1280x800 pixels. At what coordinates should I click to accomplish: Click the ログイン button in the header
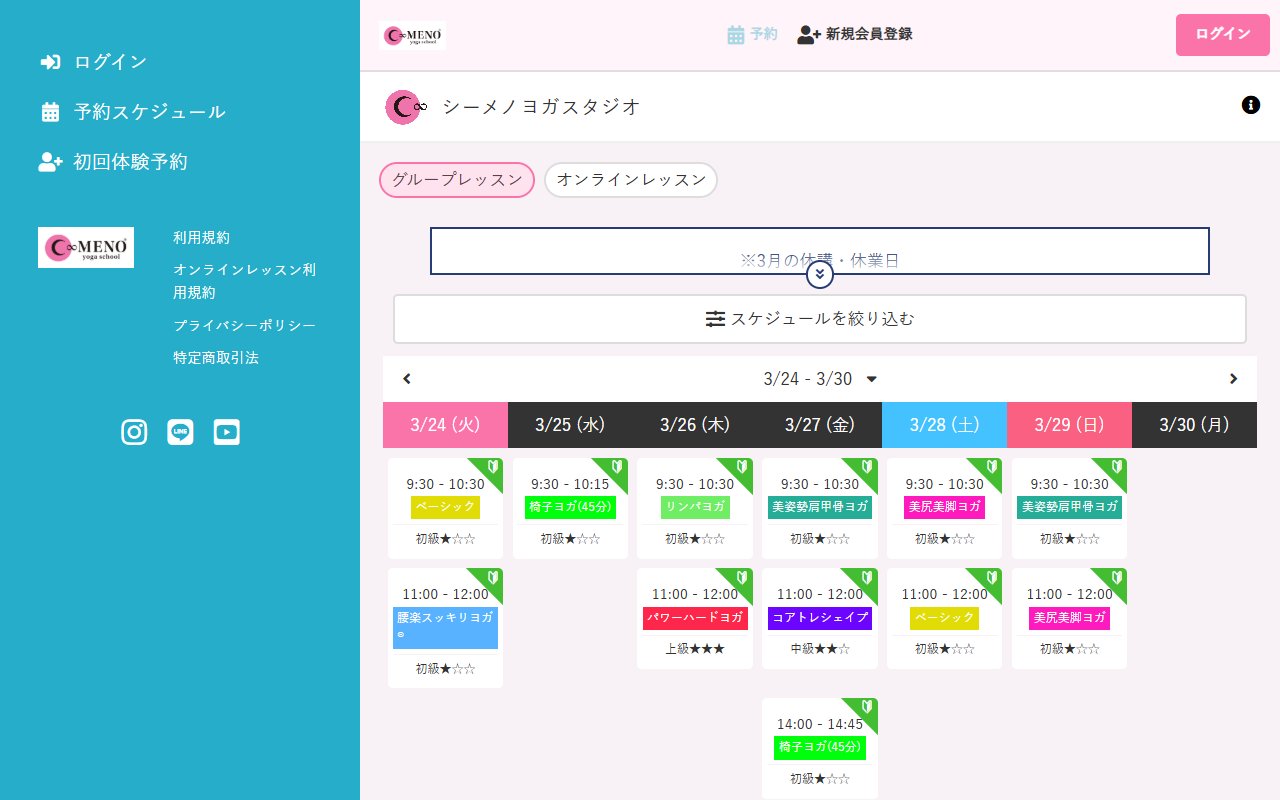coord(1222,34)
